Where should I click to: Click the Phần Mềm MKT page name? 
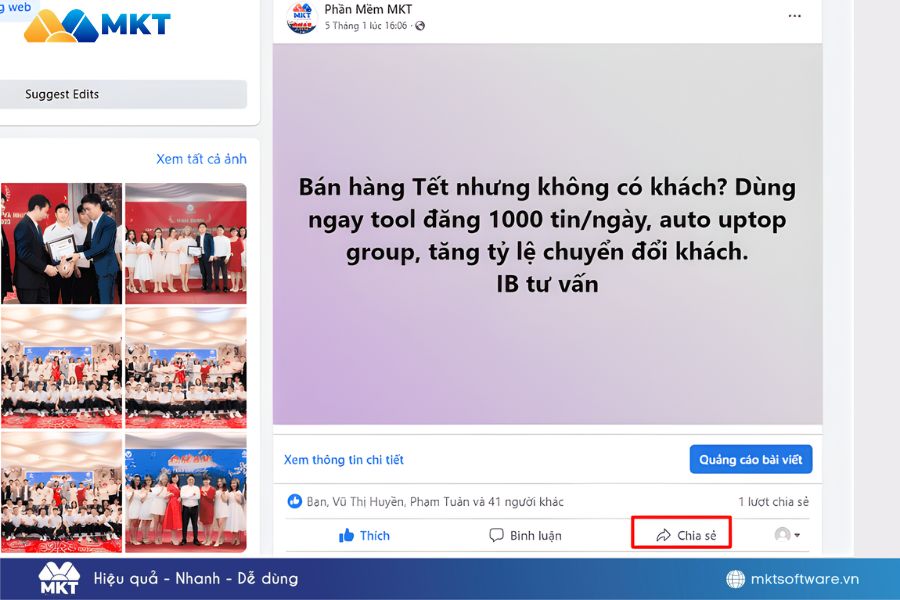[x=368, y=9]
